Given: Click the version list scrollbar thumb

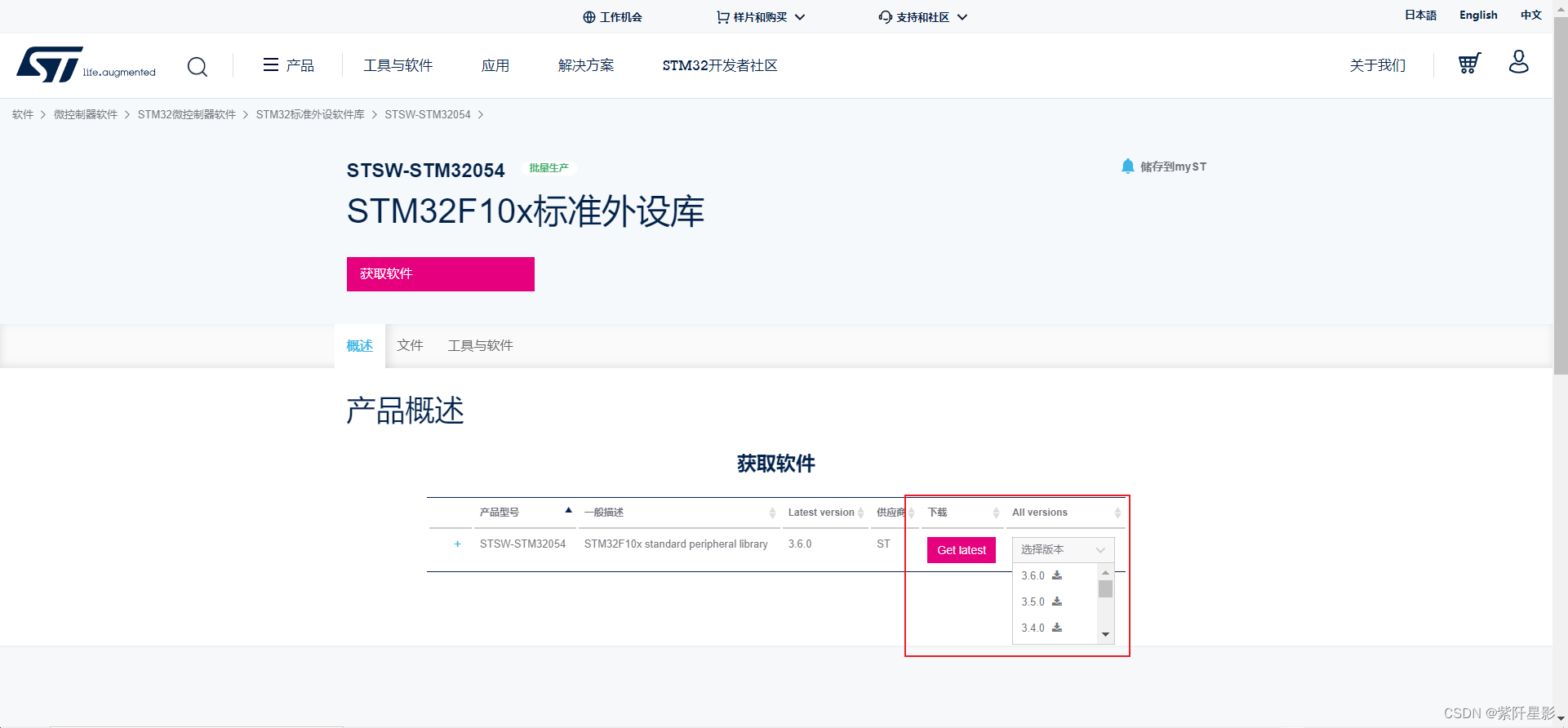Looking at the screenshot, I should (x=1105, y=589).
